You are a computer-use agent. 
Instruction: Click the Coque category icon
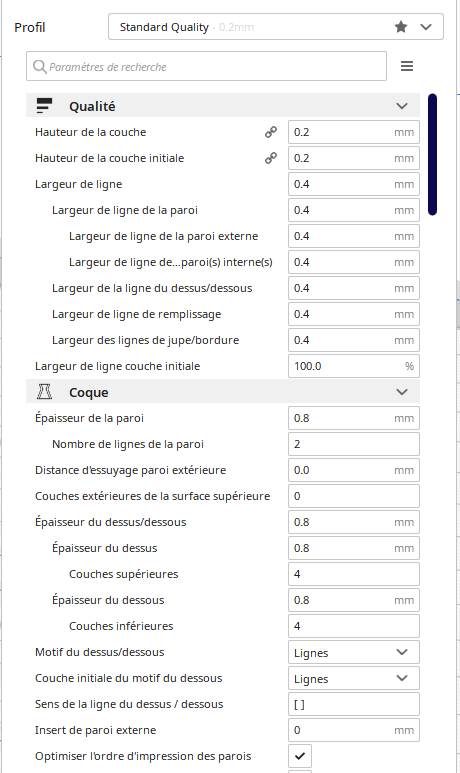tap(44, 392)
